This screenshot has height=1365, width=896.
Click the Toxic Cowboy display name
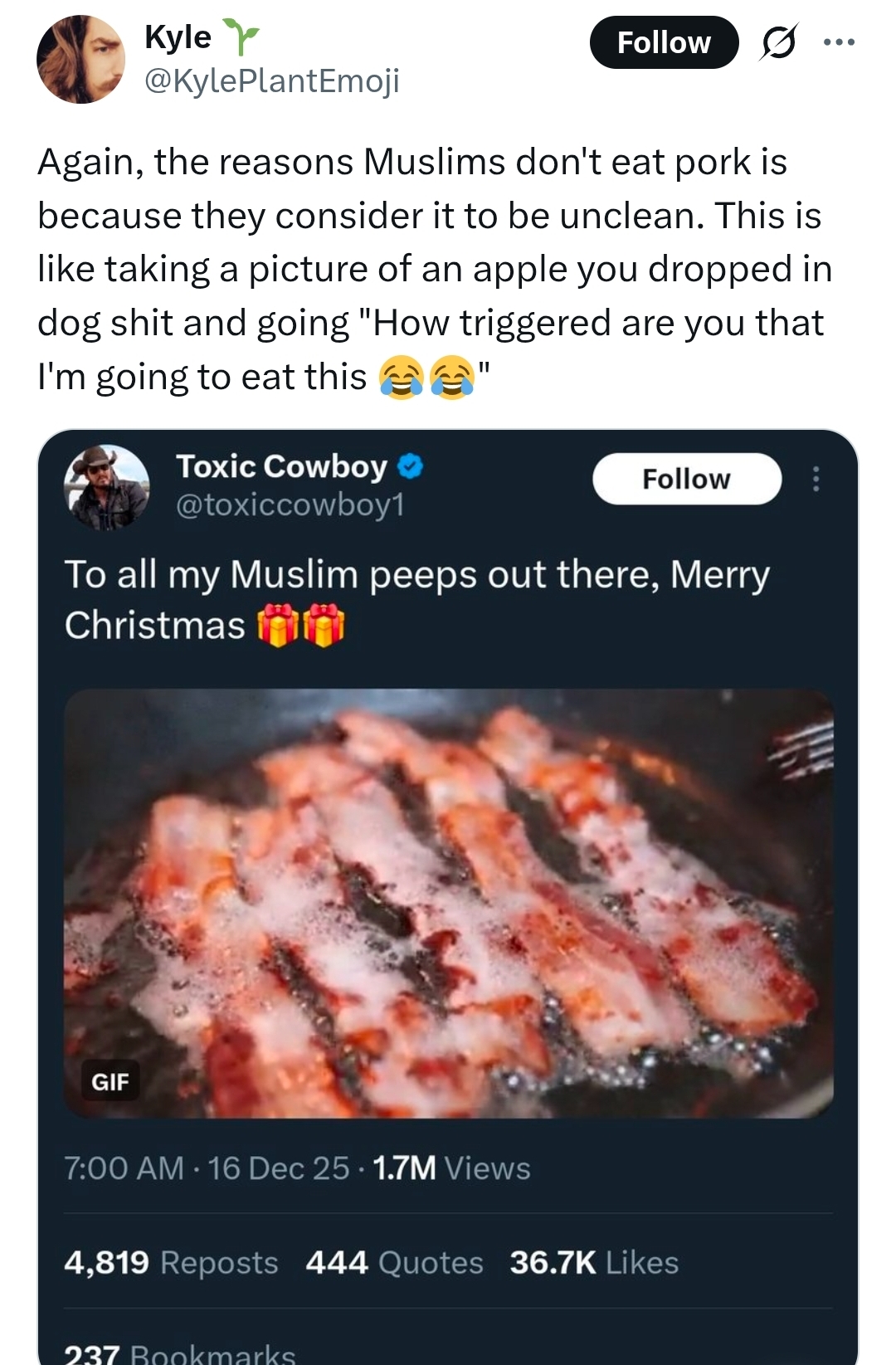tap(281, 466)
